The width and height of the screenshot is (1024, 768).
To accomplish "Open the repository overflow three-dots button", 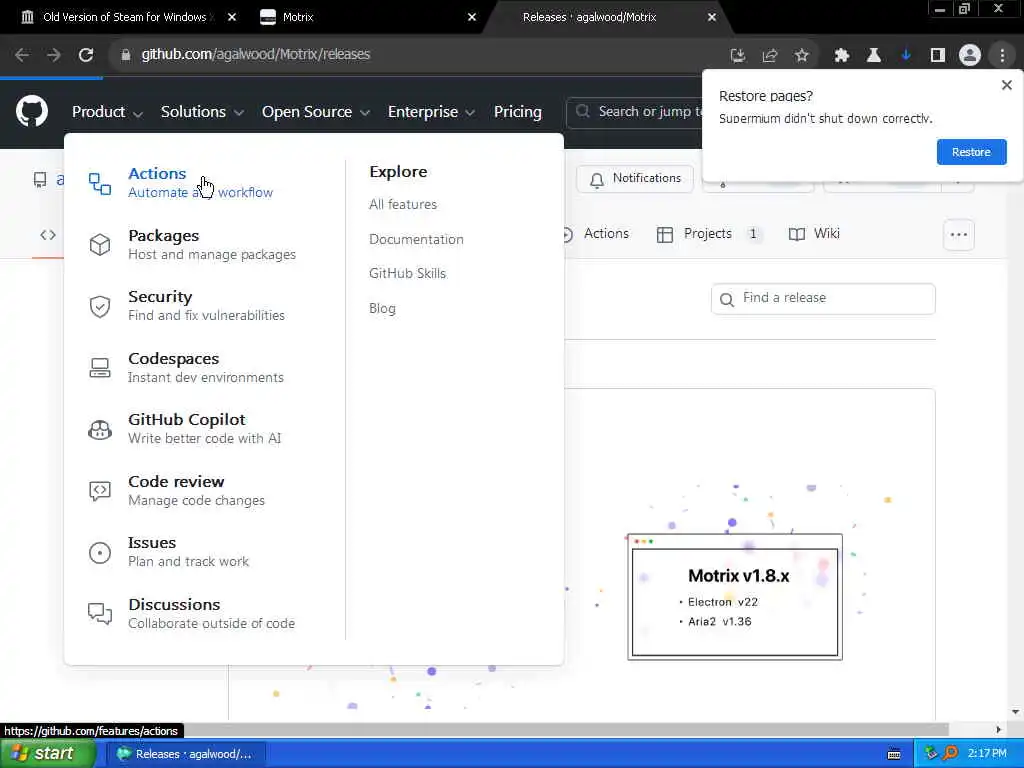I will coord(959,234).
